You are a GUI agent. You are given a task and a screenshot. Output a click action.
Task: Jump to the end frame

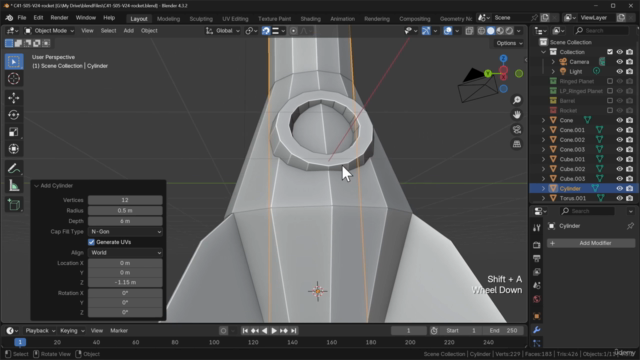[x=293, y=331]
